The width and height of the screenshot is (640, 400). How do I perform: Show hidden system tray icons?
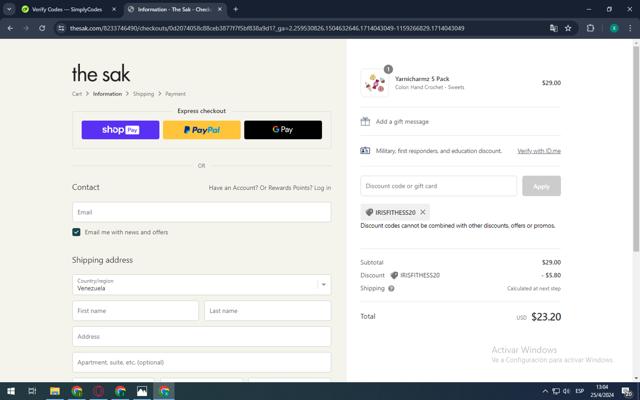[545, 391]
